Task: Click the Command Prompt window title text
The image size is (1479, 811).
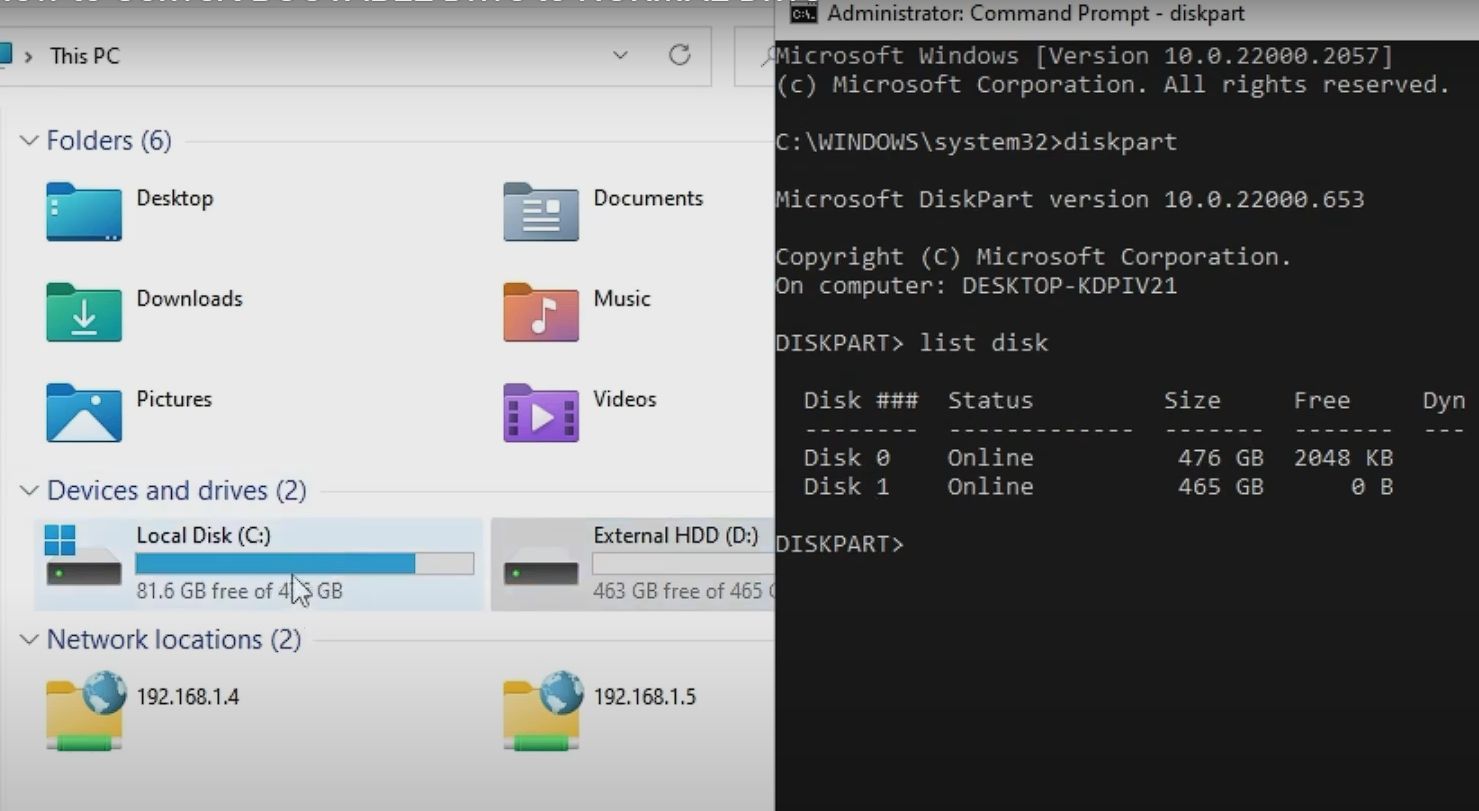Action: [1036, 14]
